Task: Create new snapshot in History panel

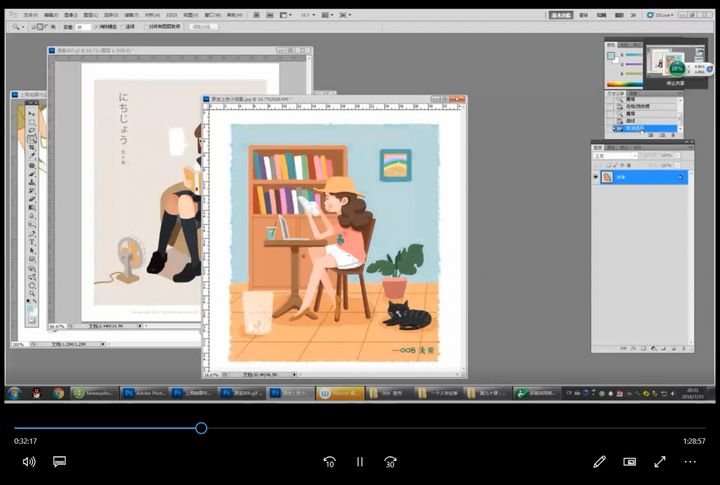Action: coord(662,135)
